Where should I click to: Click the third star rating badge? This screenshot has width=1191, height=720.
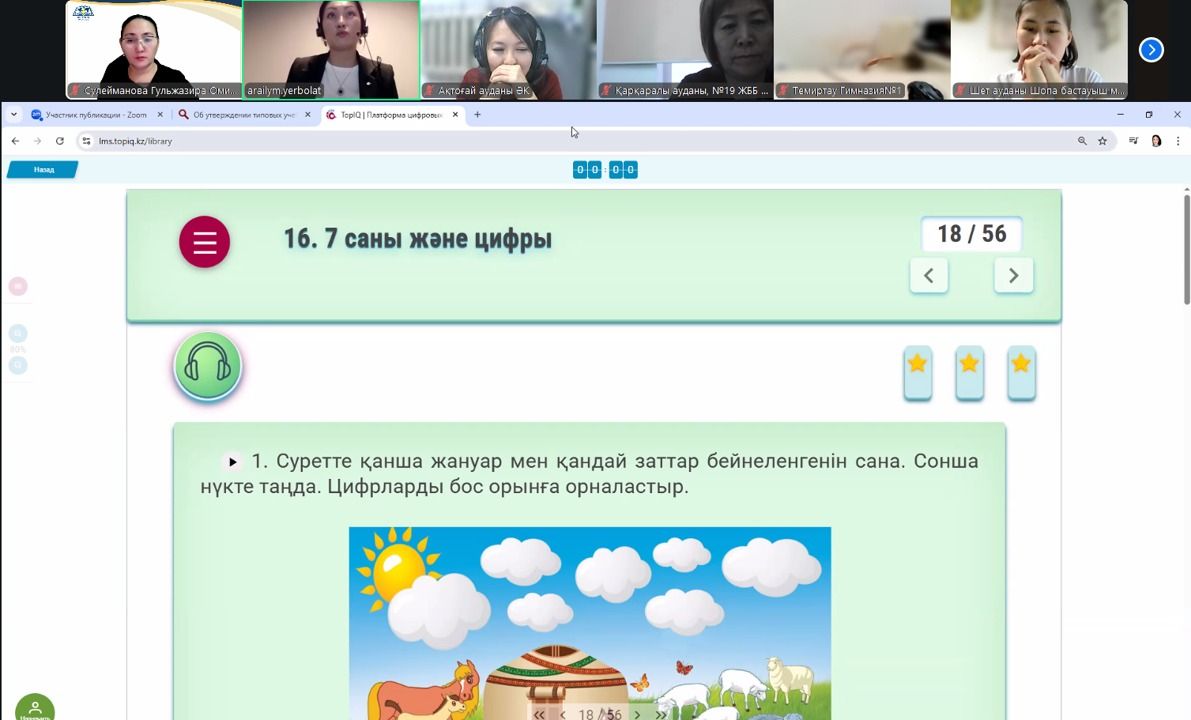(x=1021, y=370)
